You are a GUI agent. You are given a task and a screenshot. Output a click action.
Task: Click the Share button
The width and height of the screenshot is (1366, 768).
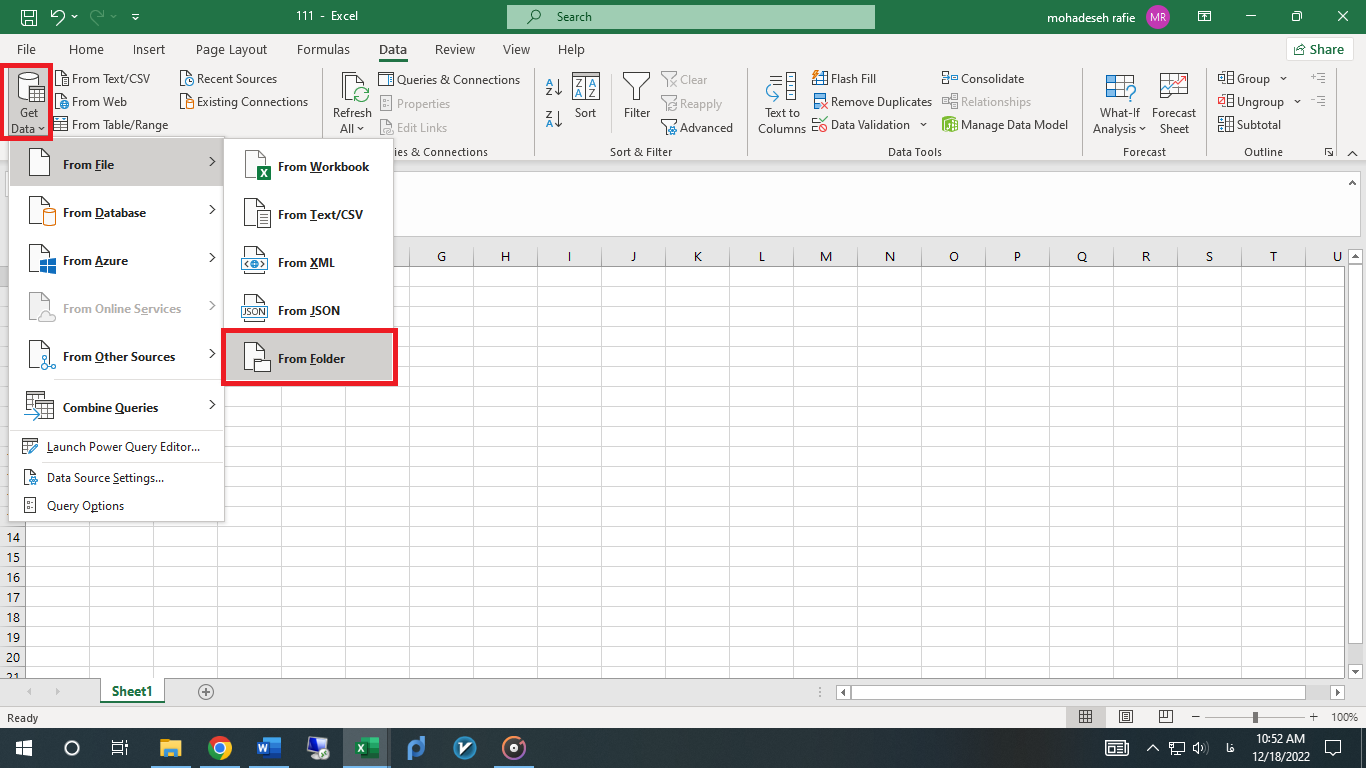click(1319, 49)
